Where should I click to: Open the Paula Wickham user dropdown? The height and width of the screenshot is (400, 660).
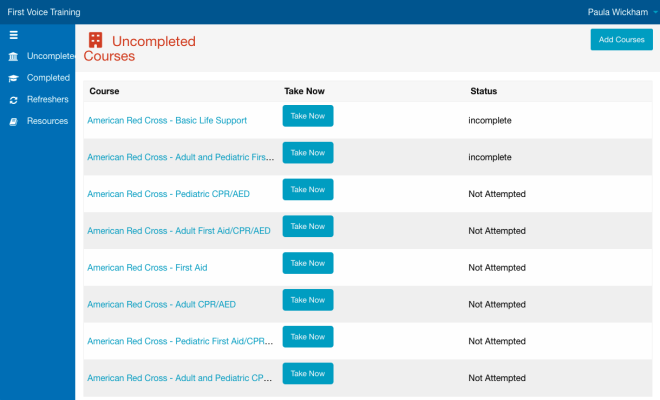coord(622,12)
